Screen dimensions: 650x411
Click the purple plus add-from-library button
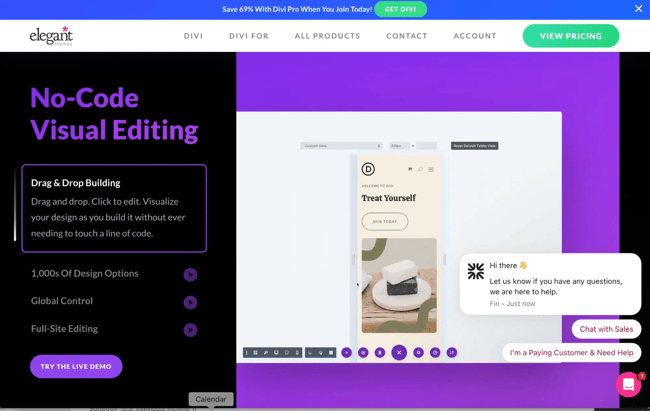(347, 353)
